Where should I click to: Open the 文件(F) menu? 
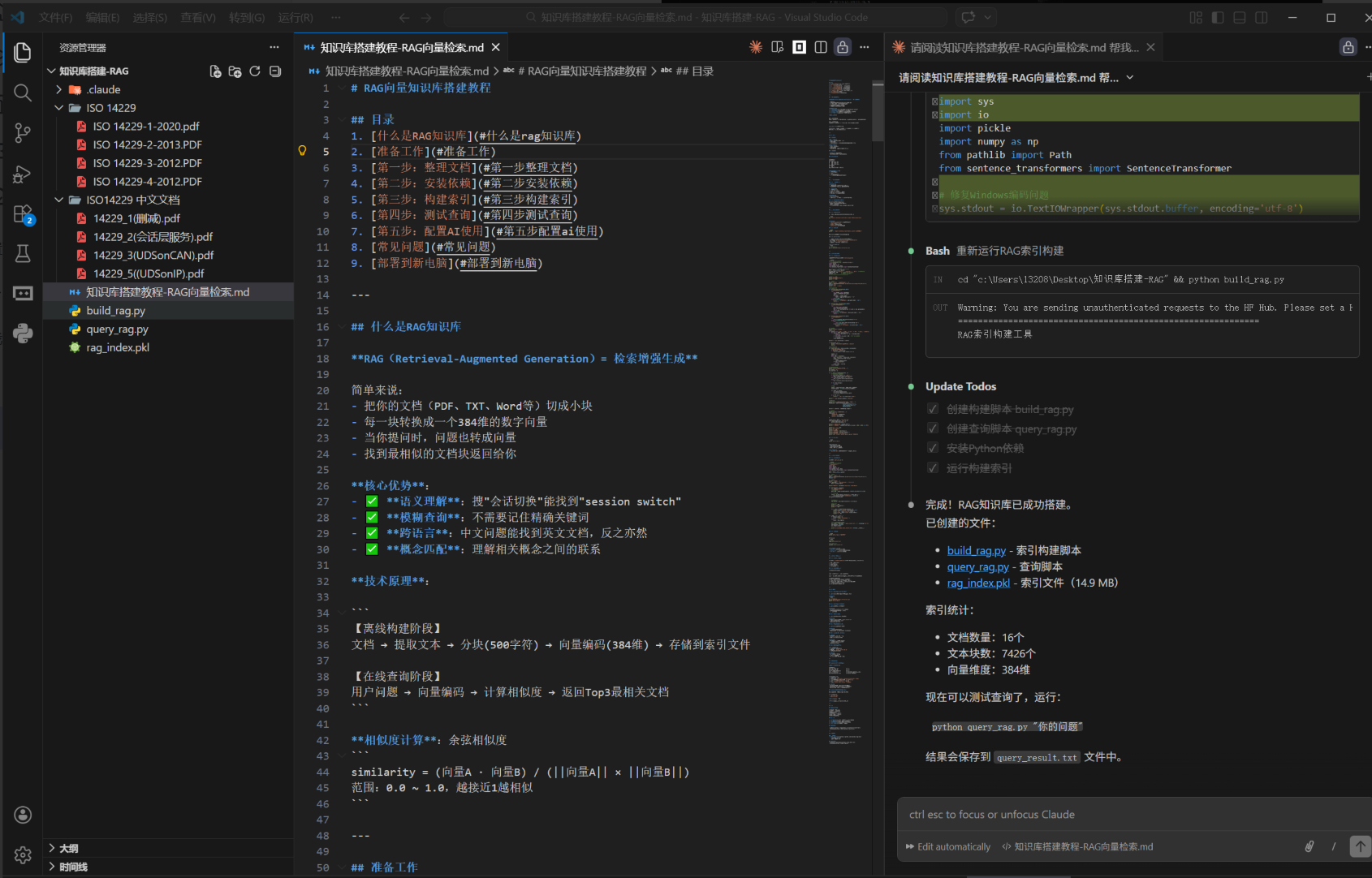pyautogui.click(x=56, y=17)
